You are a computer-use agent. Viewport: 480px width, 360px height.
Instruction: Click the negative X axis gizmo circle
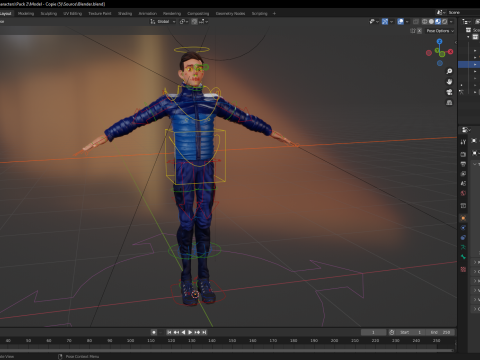429,53
